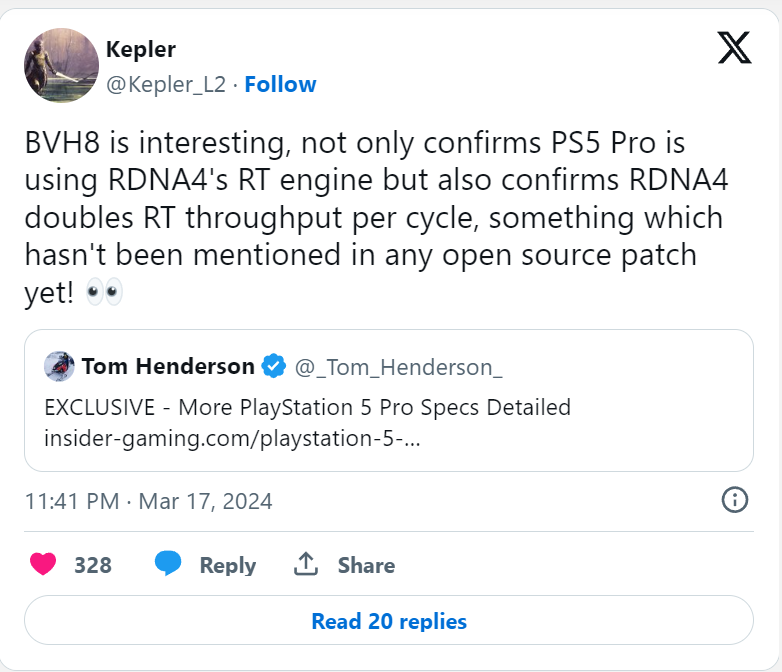The height and width of the screenshot is (672, 782).
Task: Click the X logo icon
Action: 734,48
